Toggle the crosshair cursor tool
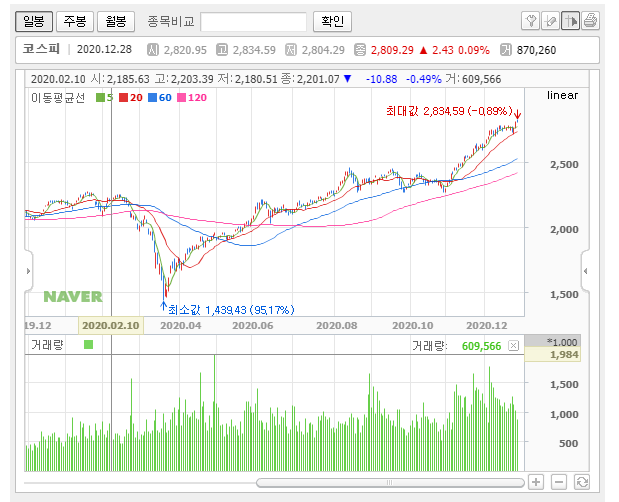 click(570, 21)
